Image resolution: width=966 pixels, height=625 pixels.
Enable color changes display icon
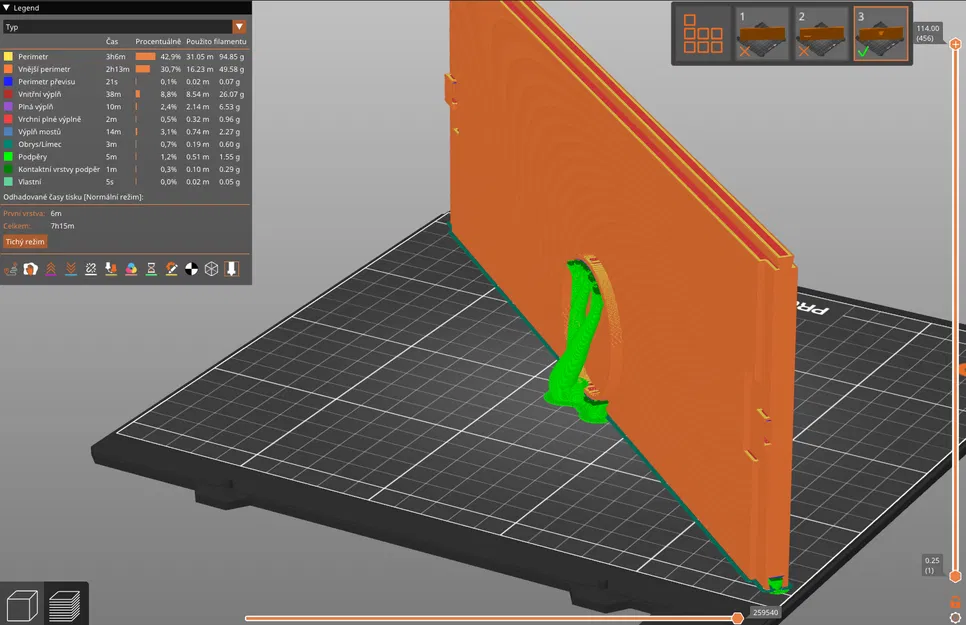[x=131, y=268]
